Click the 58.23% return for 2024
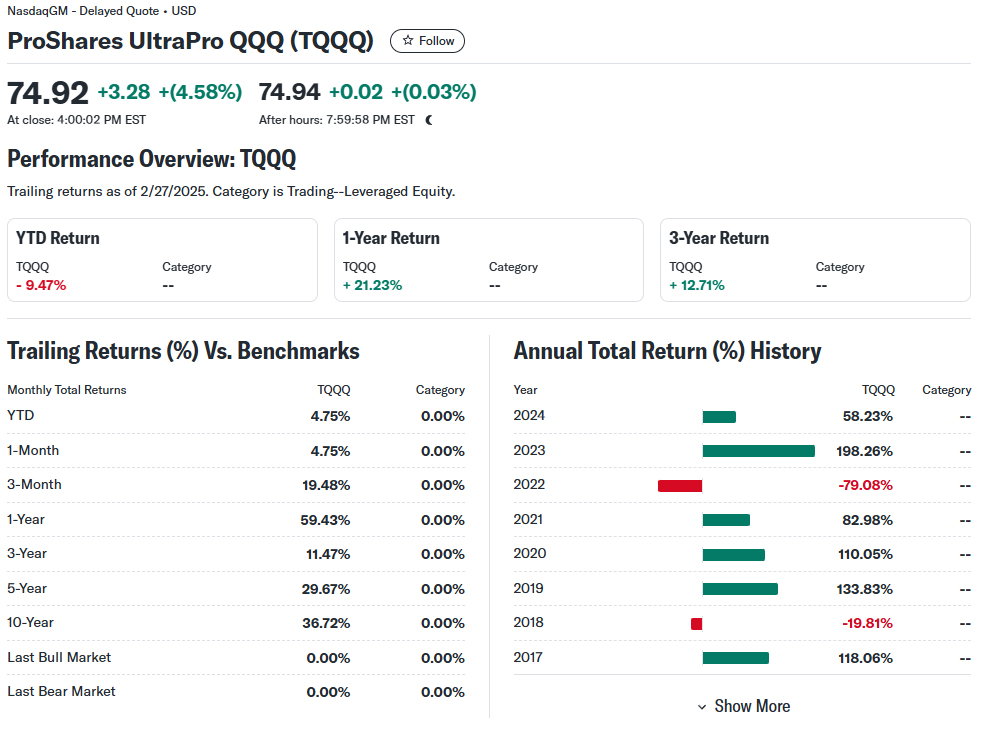The height and width of the screenshot is (734, 987). pos(868,416)
